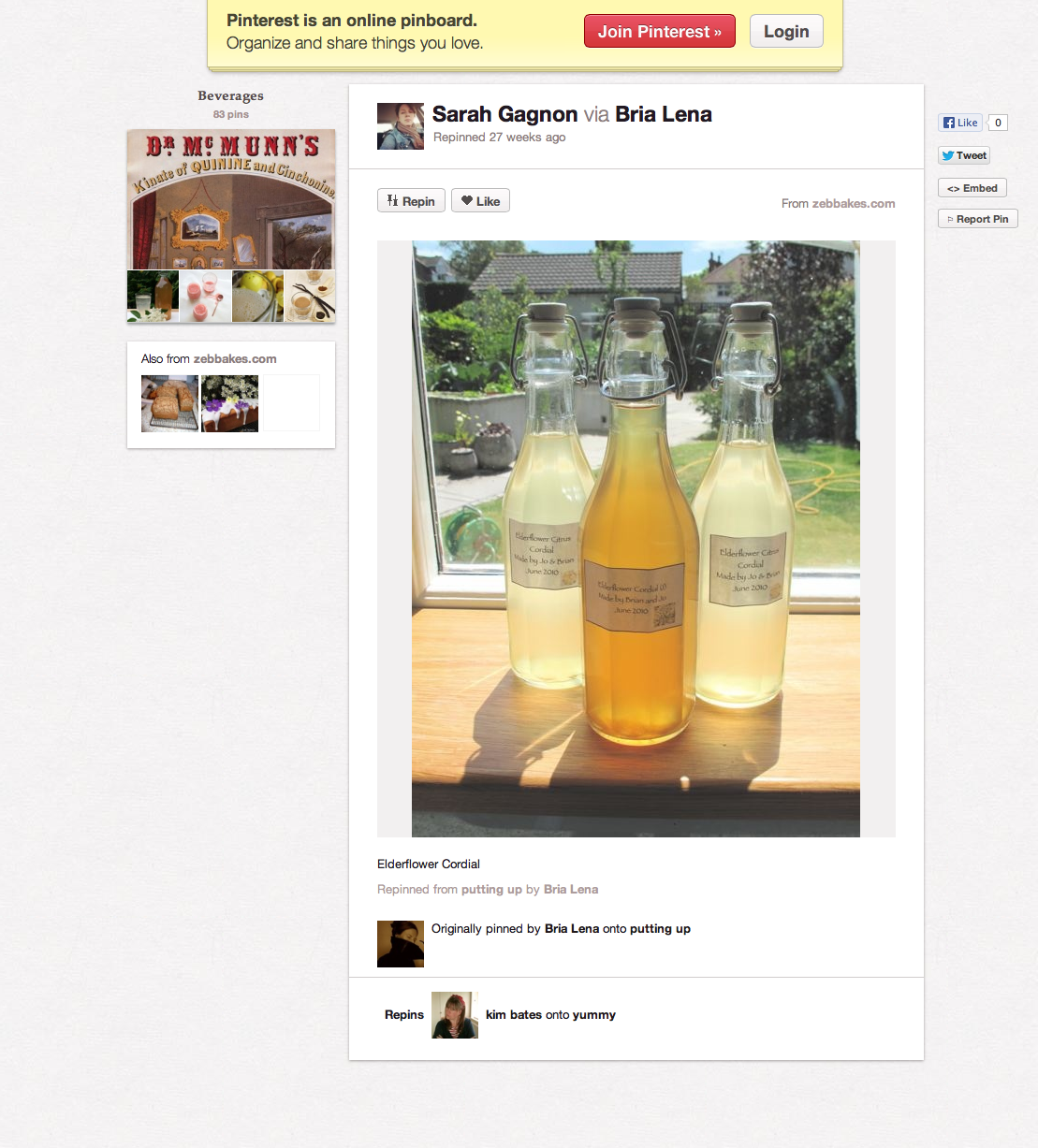The height and width of the screenshot is (1148, 1038).
Task: Click the Facebook Like button
Action: [x=960, y=123]
